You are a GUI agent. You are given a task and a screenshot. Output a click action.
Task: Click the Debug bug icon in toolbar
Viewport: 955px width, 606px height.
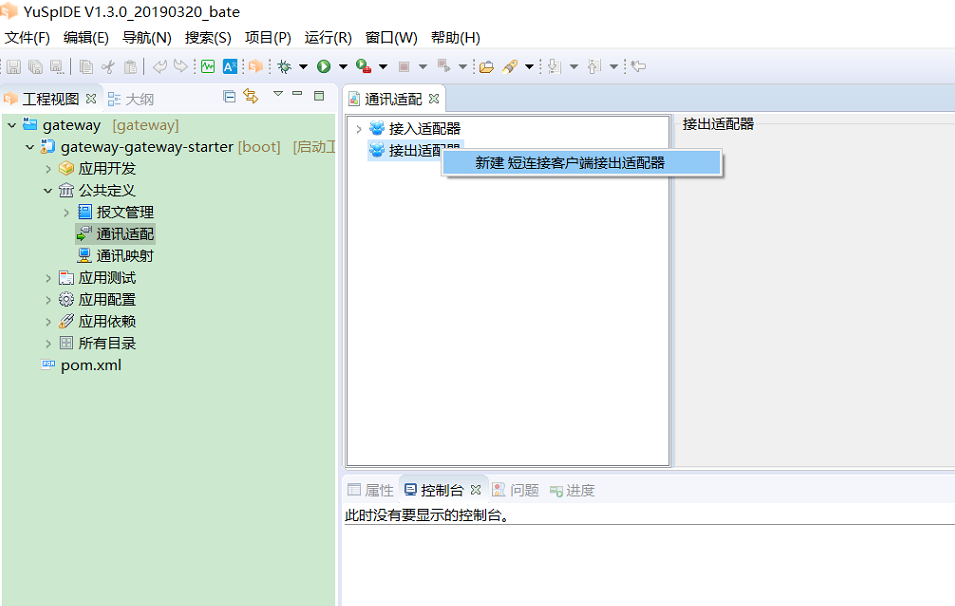(284, 67)
